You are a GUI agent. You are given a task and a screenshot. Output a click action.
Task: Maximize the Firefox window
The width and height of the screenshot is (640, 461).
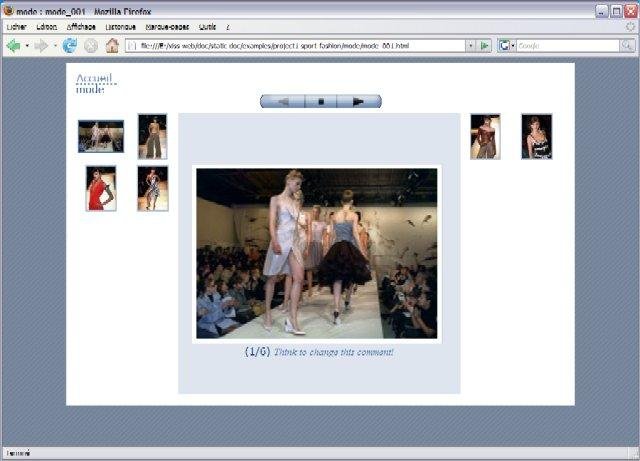[x=616, y=11]
